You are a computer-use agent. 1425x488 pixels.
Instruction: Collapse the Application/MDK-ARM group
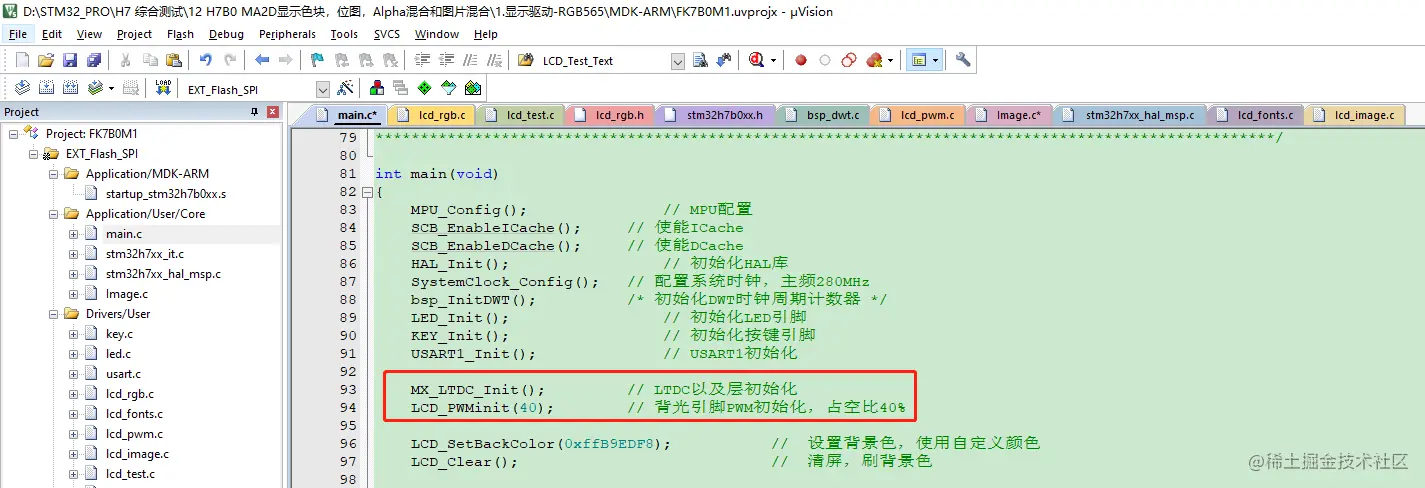(x=53, y=174)
